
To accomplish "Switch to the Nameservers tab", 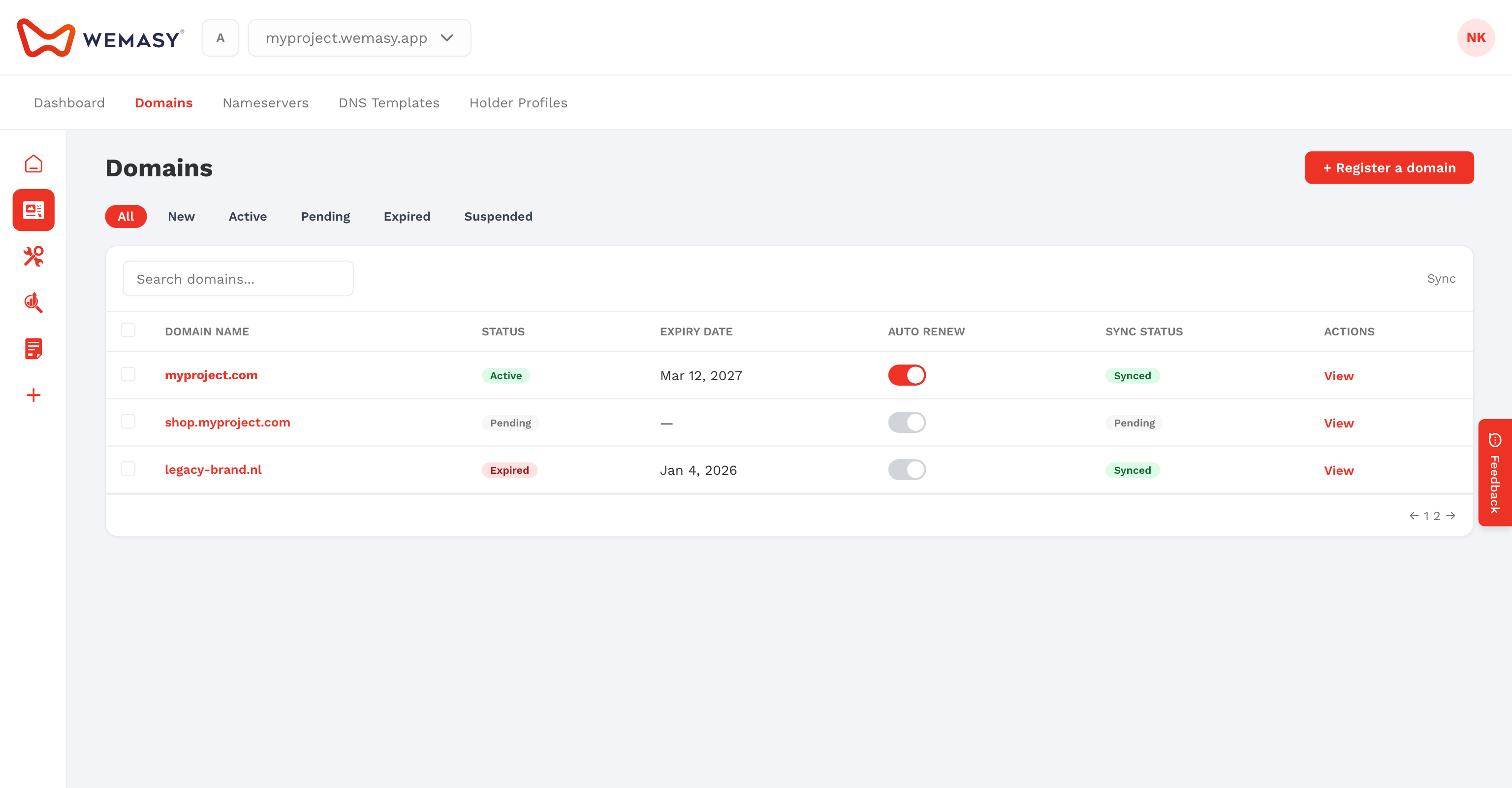I will pos(265,103).
